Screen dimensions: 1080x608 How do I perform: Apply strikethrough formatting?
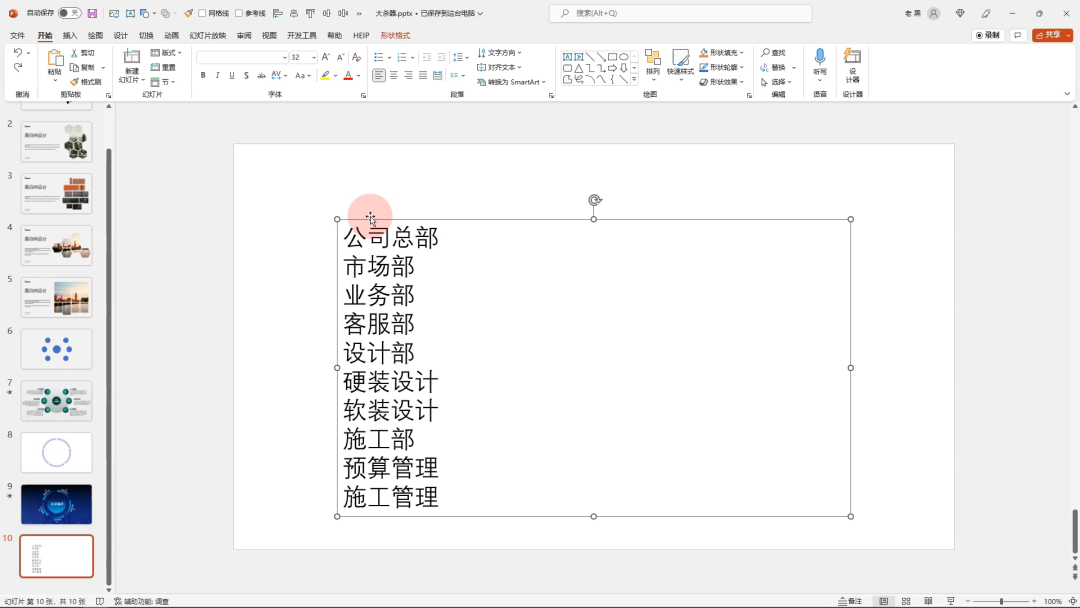click(261, 75)
